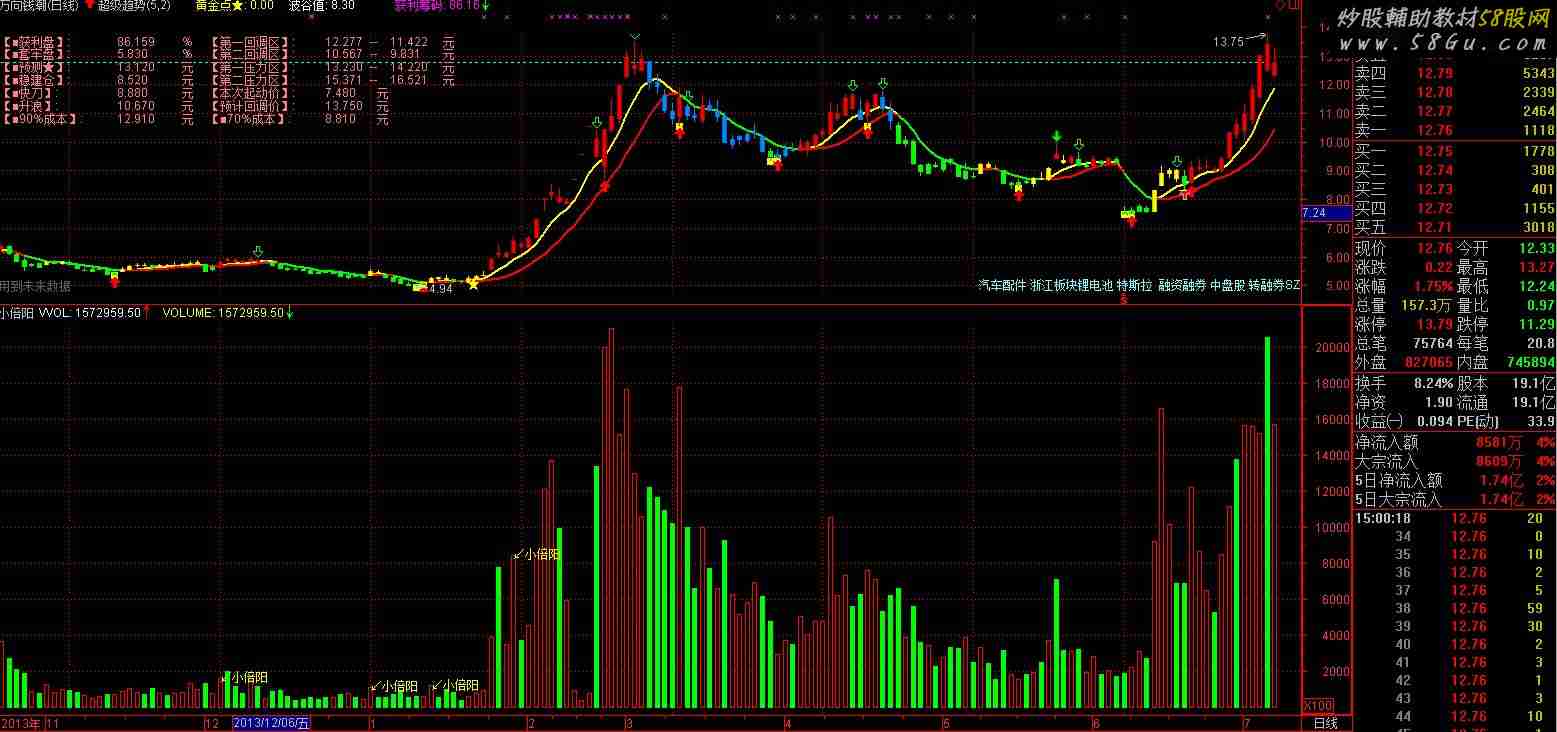Viewport: 1557px width, 732px height.
Task: Open the 融资融券 tag link
Action: 1181,285
